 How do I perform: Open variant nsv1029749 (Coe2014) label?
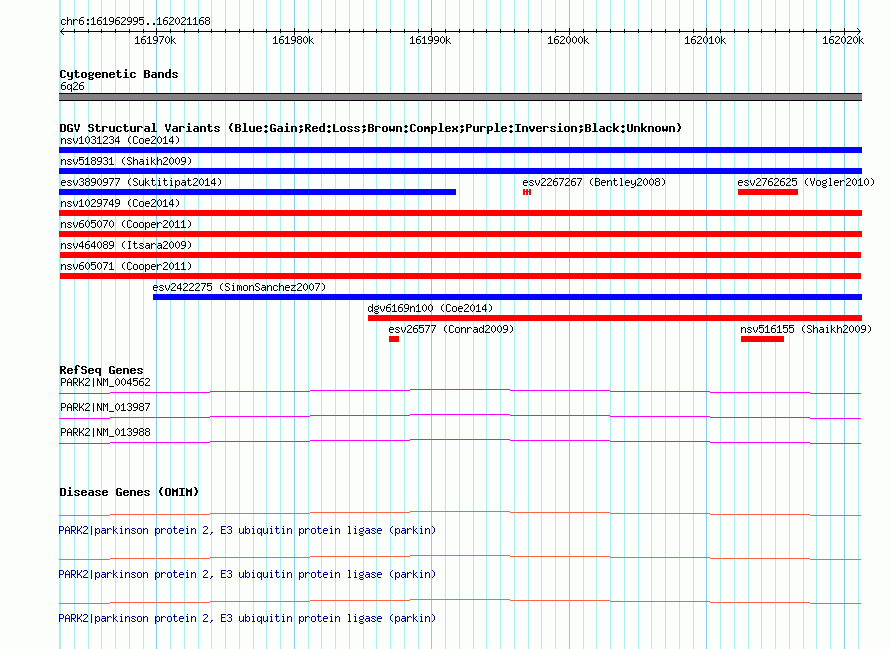click(120, 203)
